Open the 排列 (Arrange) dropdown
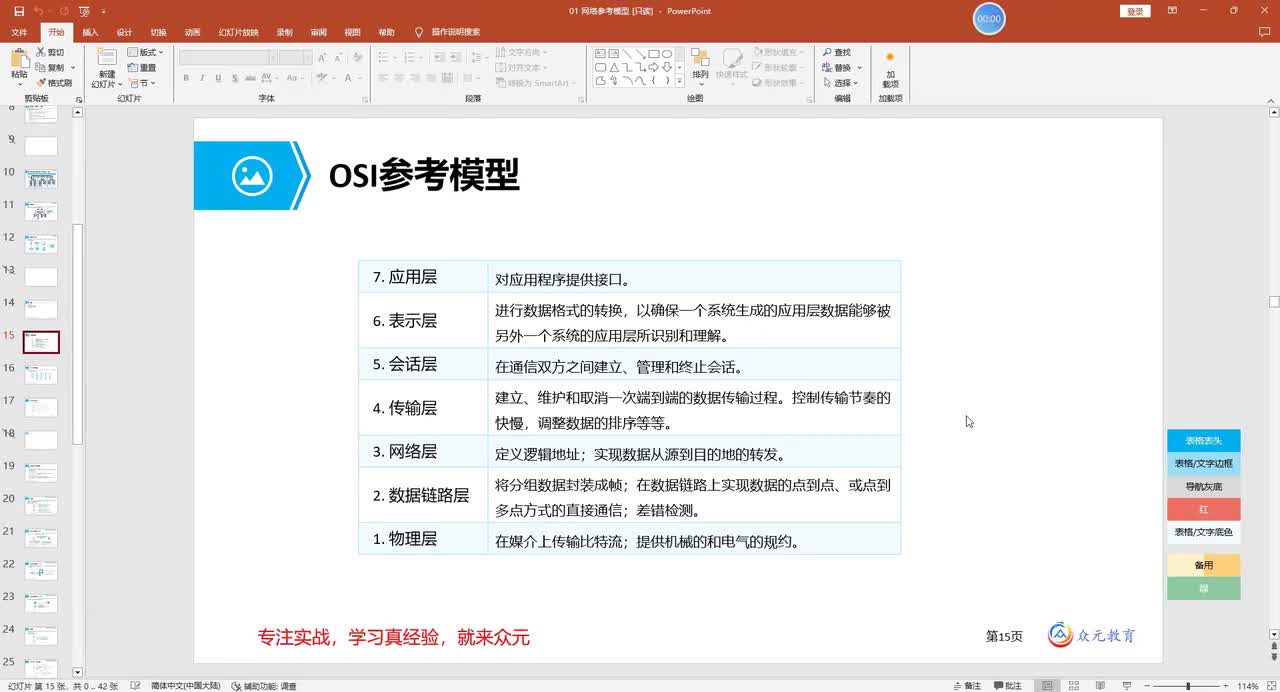1280x692 pixels. click(700, 66)
